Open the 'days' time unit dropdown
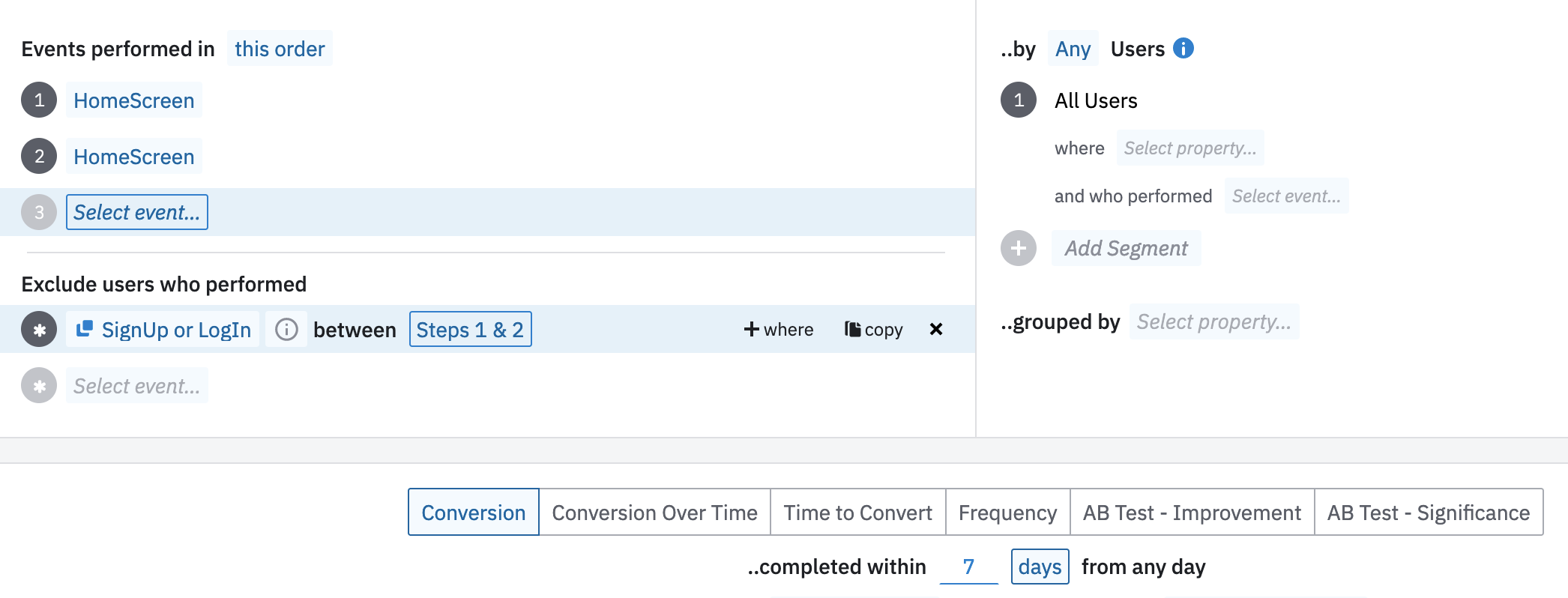Image resolution: width=1568 pixels, height=598 pixels. 1040,567
